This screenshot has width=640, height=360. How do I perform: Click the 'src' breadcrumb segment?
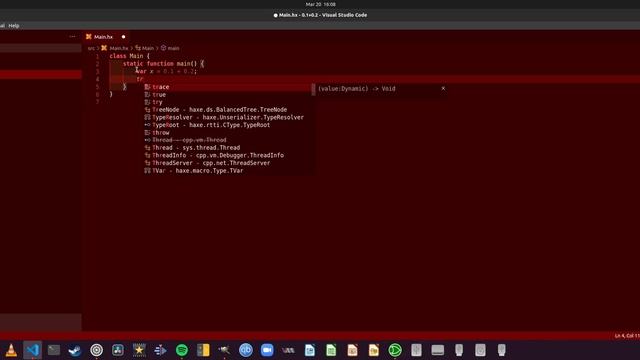[x=91, y=48]
